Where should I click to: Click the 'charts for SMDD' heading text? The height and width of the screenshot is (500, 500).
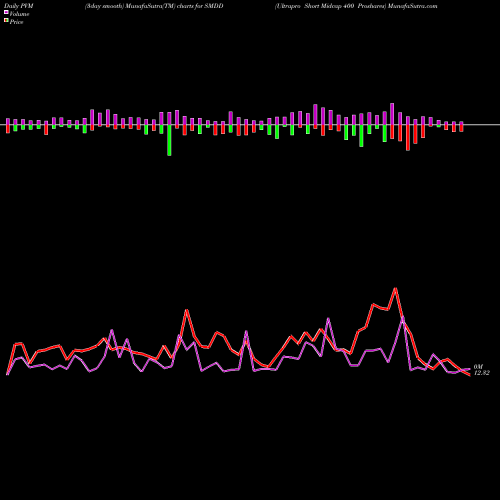pyautogui.click(x=200, y=6)
